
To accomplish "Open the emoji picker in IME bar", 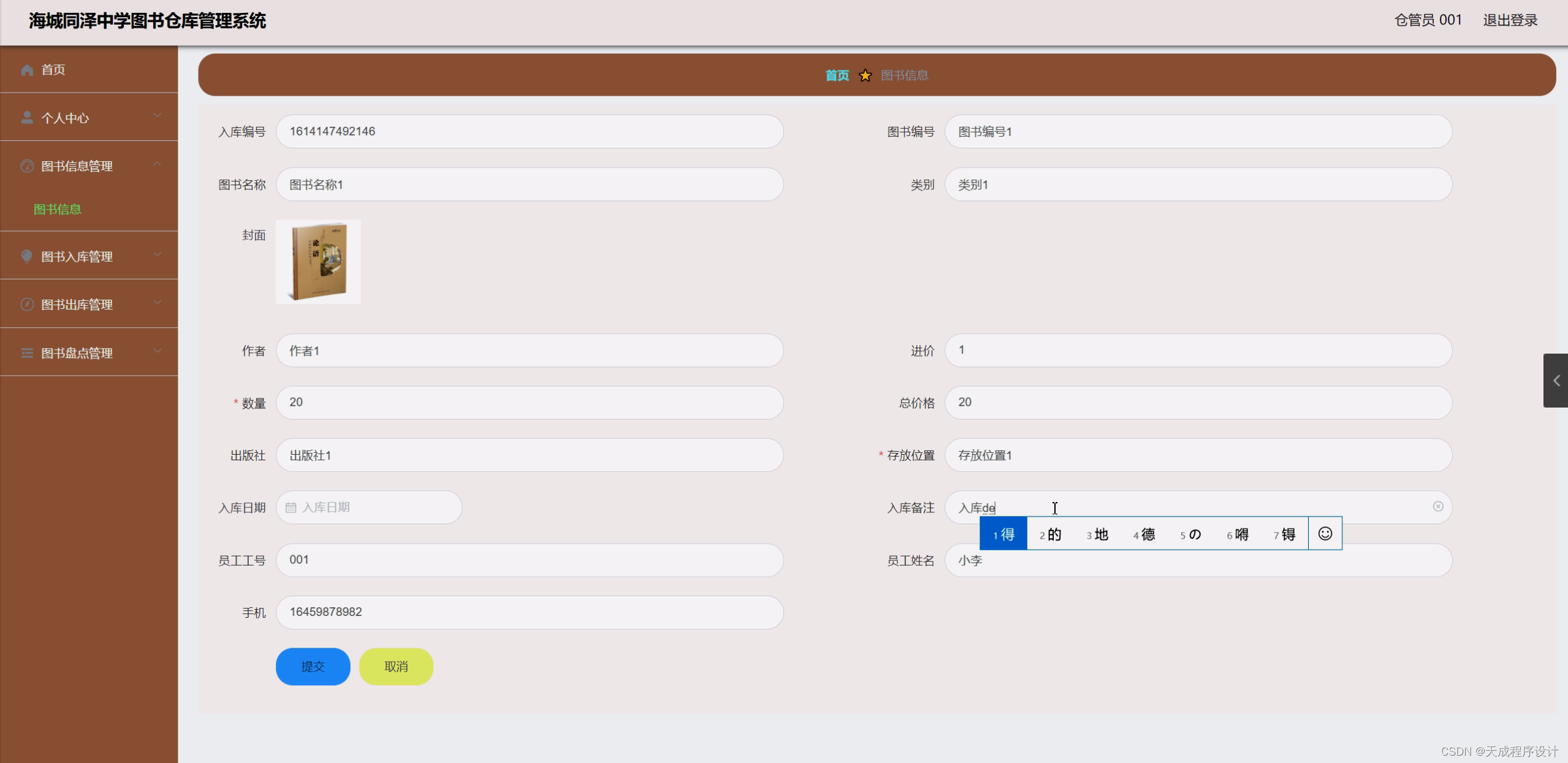I will 1325,534.
